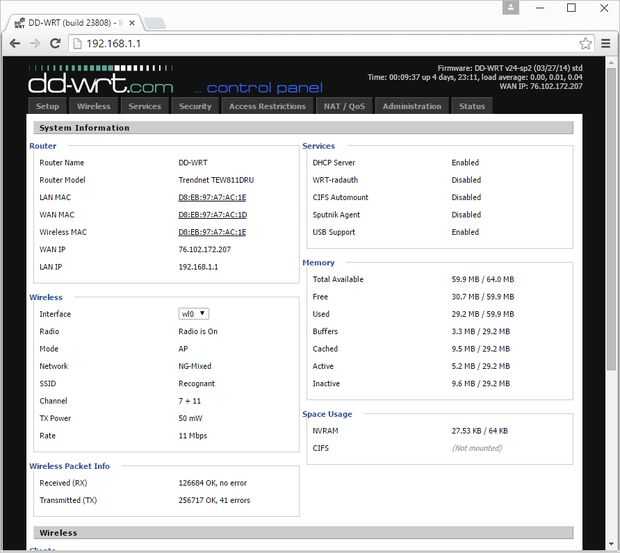Open the Chrome hamburger menu

click(605, 43)
